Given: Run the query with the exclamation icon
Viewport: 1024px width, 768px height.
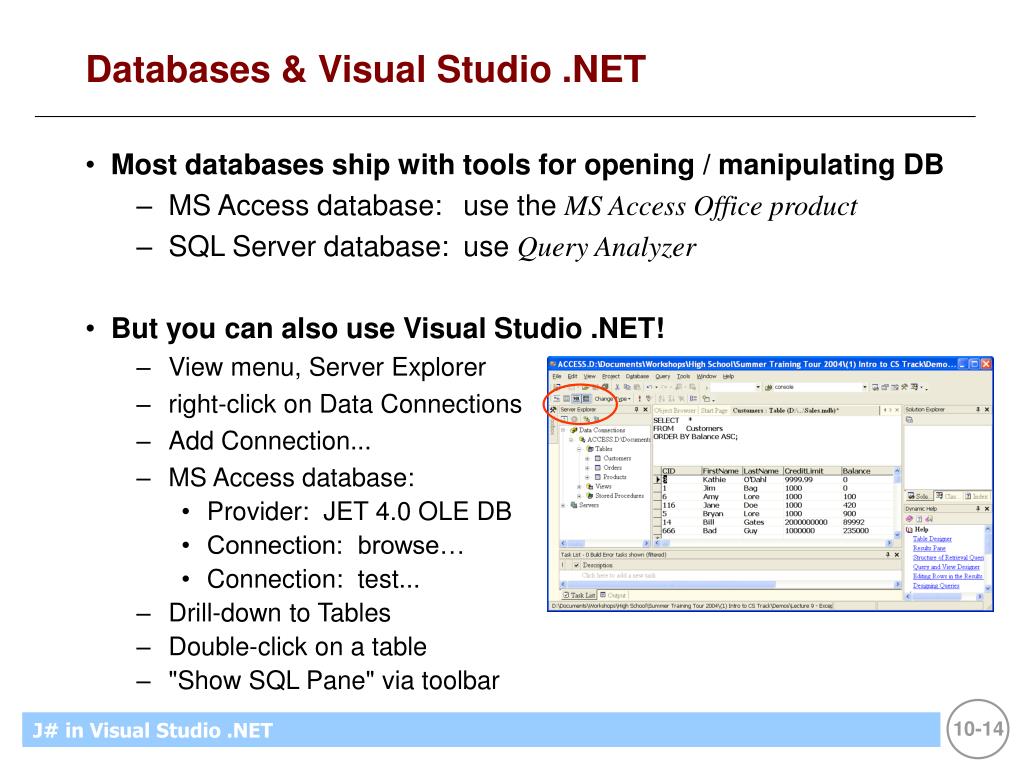Looking at the screenshot, I should click(x=639, y=398).
